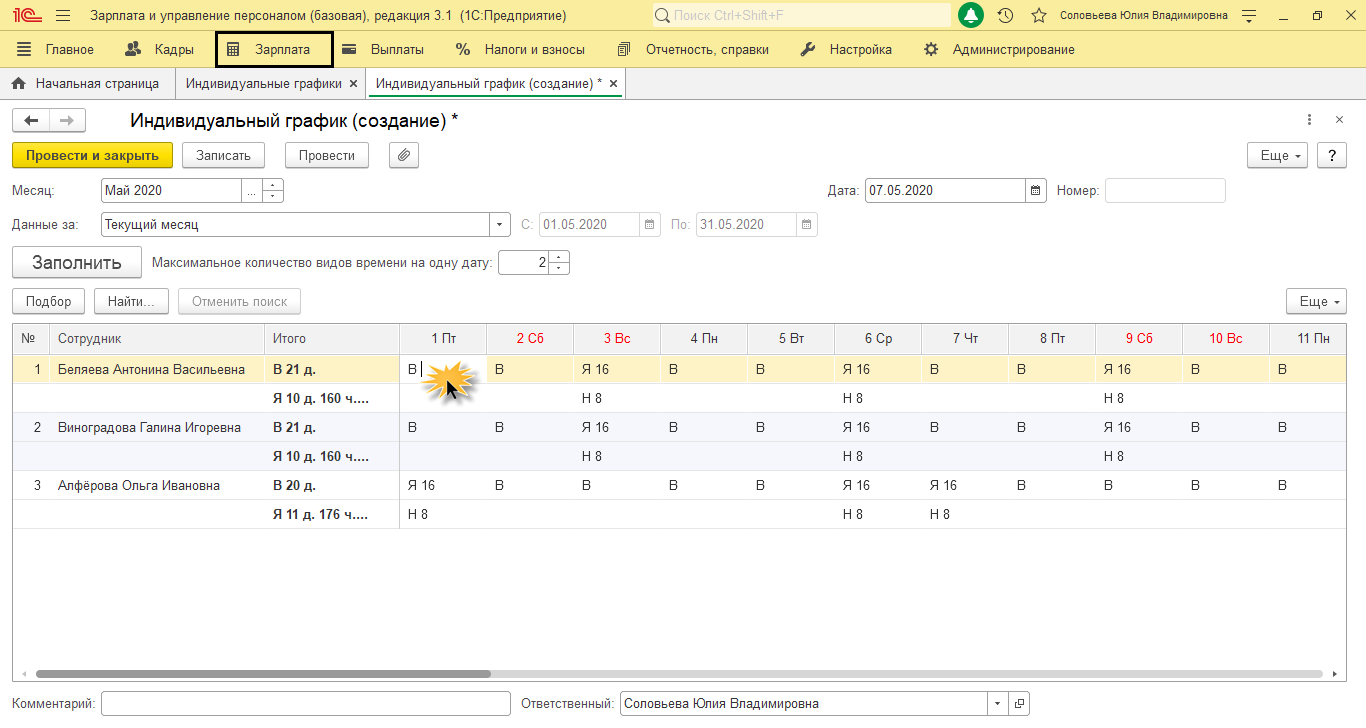Close the form with the X icon
The height and width of the screenshot is (728, 1366).
[1339, 120]
